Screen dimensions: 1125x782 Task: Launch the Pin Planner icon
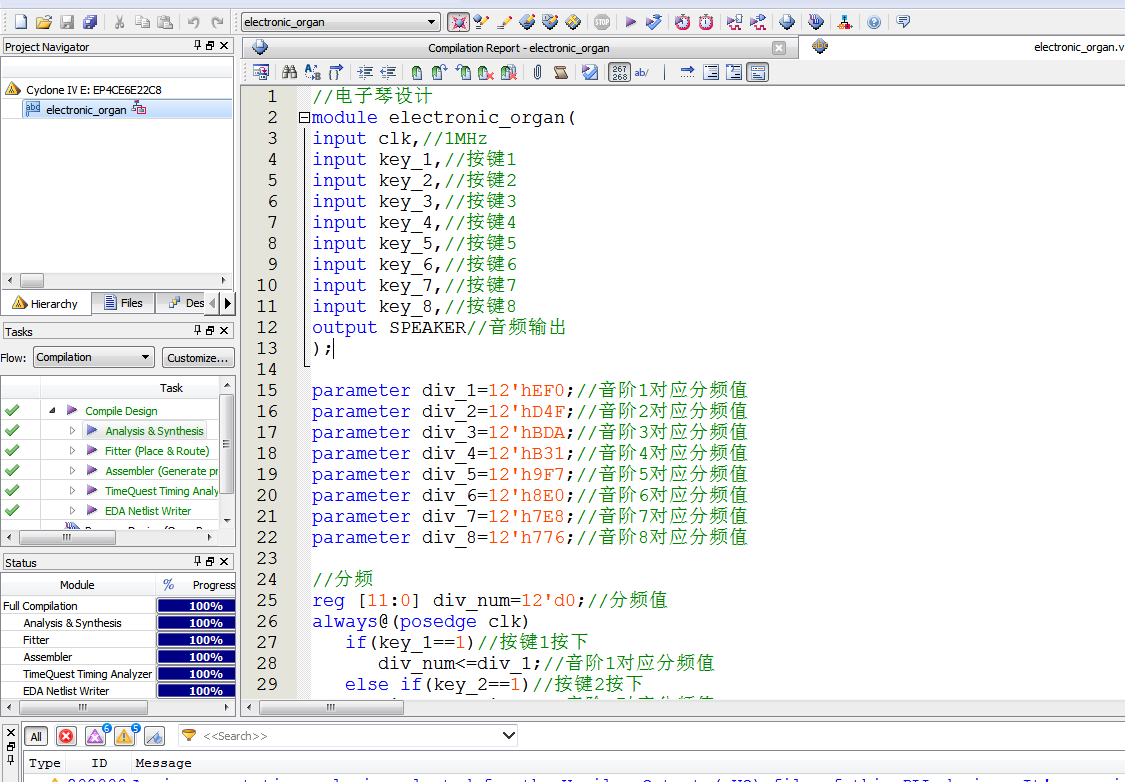(817, 21)
